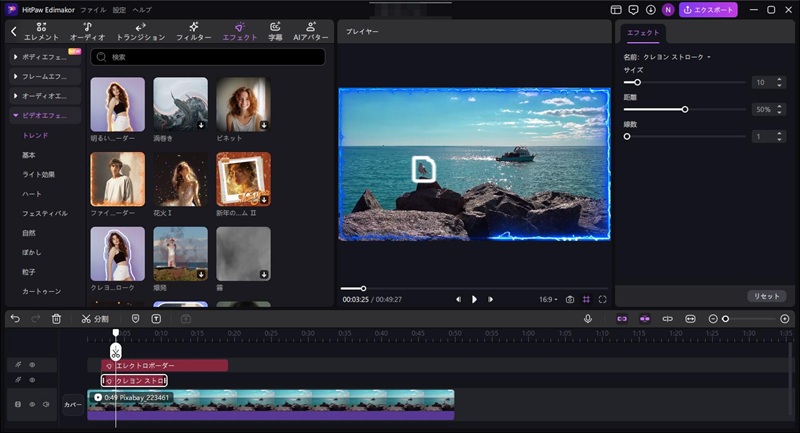Enter fullscreen preview in player
This screenshot has width=800, height=433.
pos(603,299)
